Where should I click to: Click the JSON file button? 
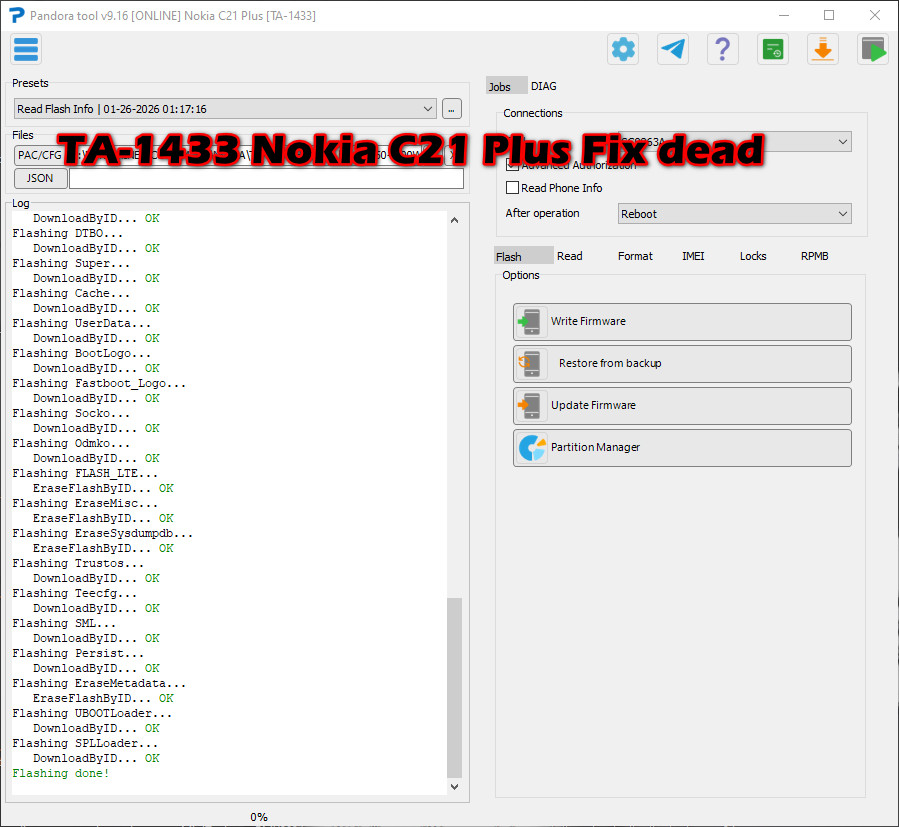(x=40, y=178)
